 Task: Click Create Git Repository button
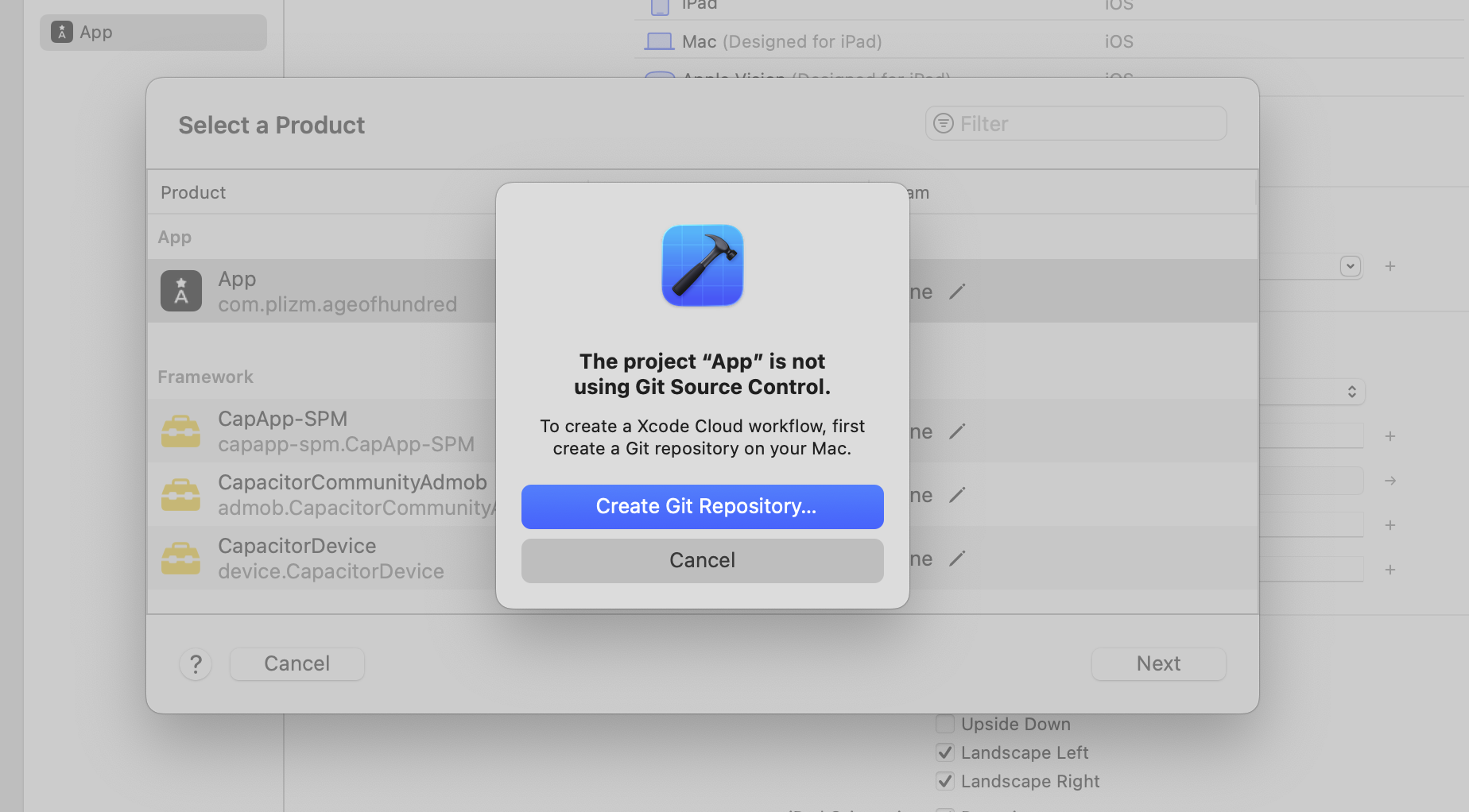click(702, 506)
